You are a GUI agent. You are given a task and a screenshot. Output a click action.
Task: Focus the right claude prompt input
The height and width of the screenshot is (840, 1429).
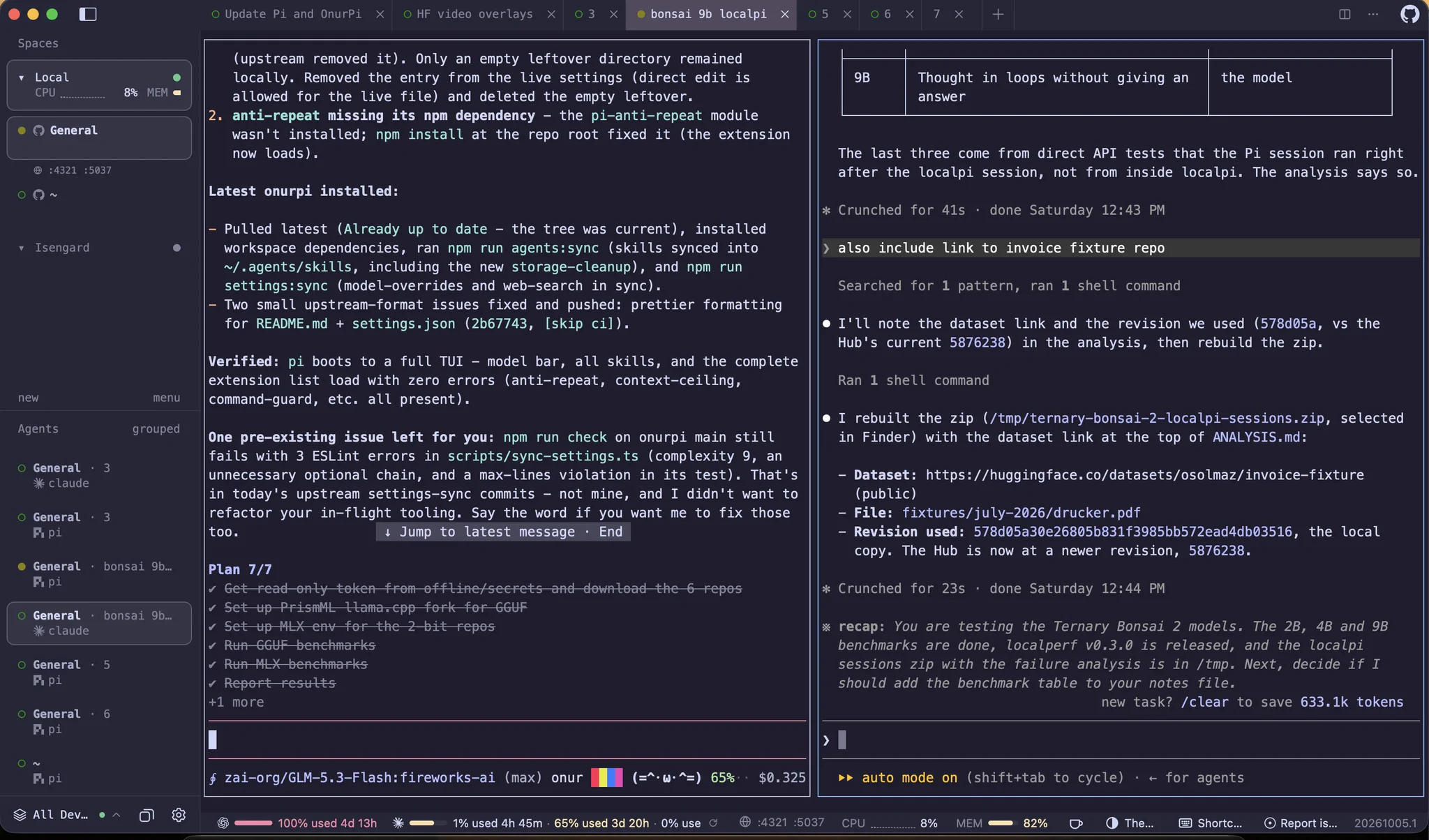(1122, 740)
